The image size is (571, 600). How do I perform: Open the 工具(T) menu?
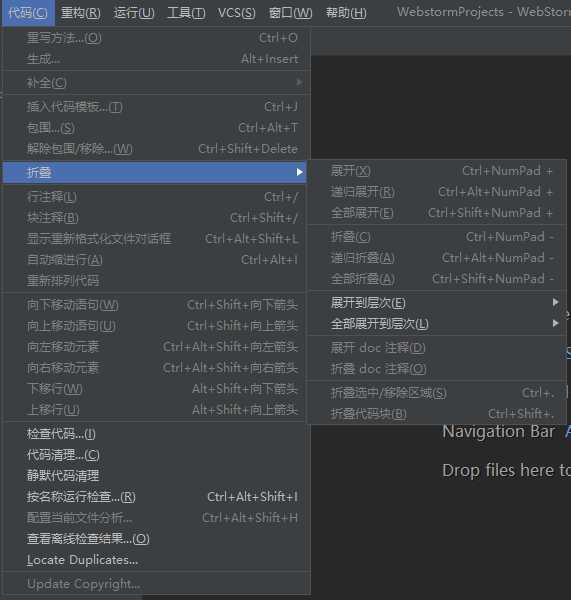point(186,13)
